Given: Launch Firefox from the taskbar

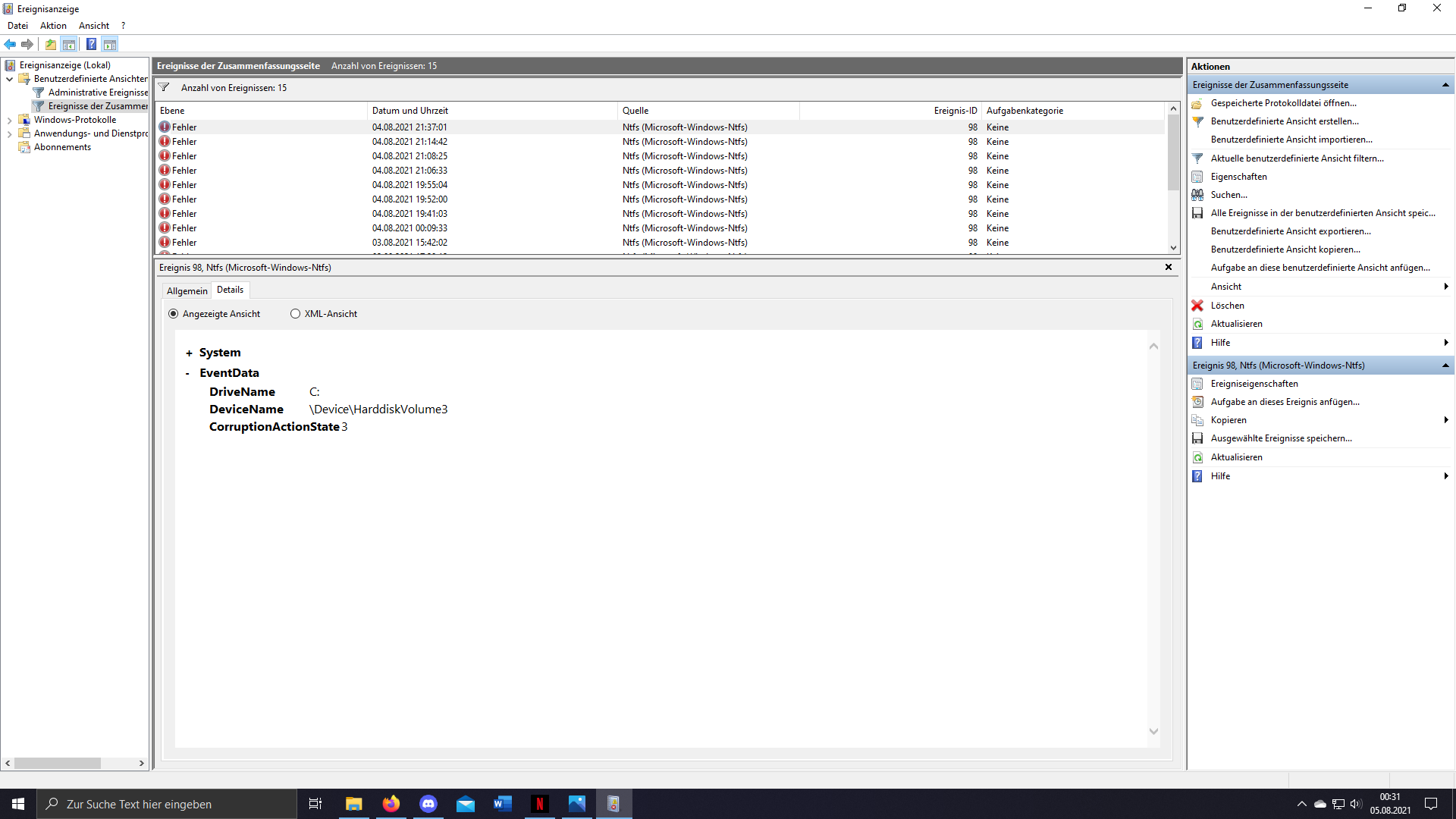Looking at the screenshot, I should (391, 803).
